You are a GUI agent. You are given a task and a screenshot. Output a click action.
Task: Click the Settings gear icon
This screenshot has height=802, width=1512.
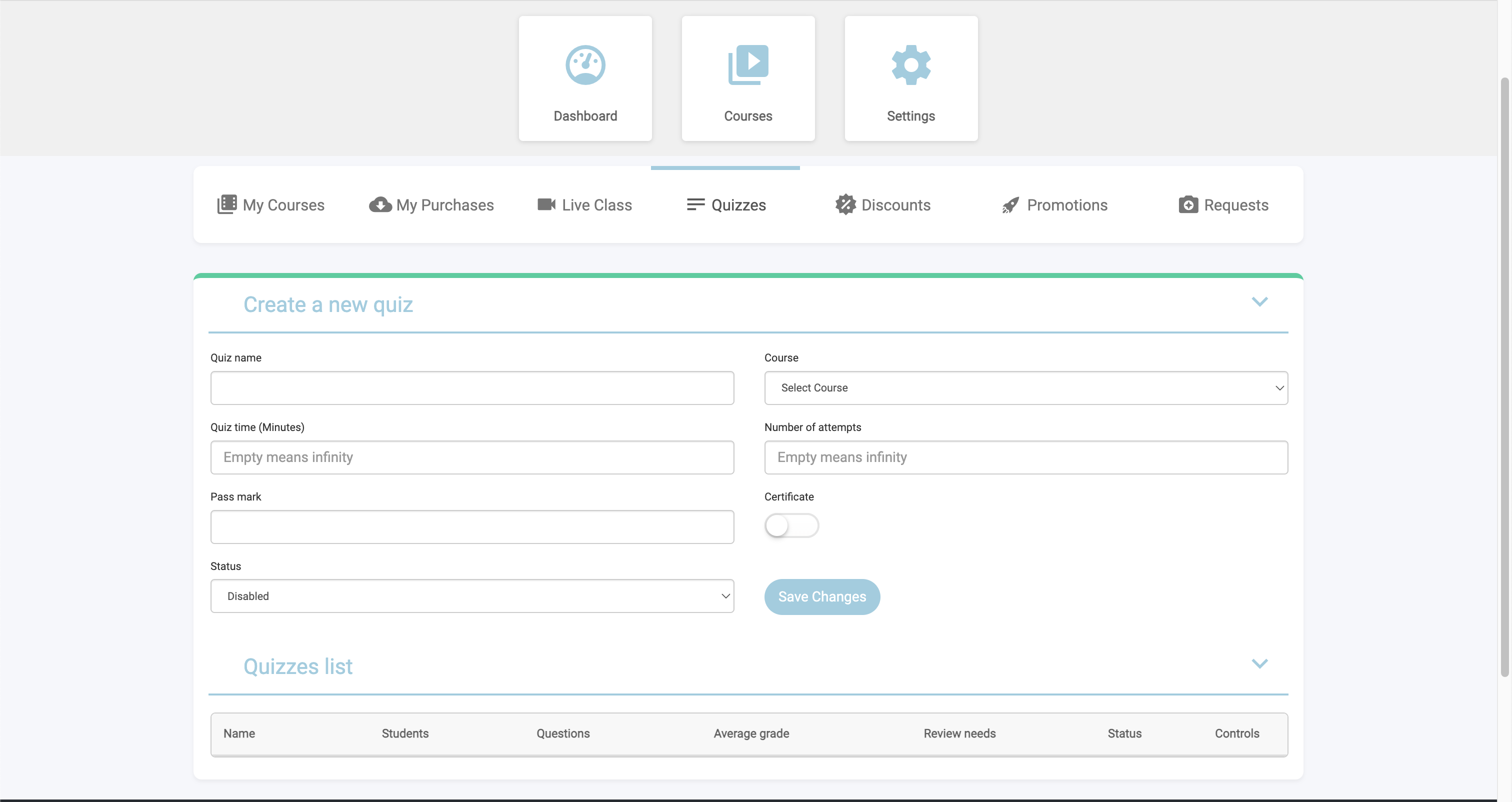click(x=910, y=64)
